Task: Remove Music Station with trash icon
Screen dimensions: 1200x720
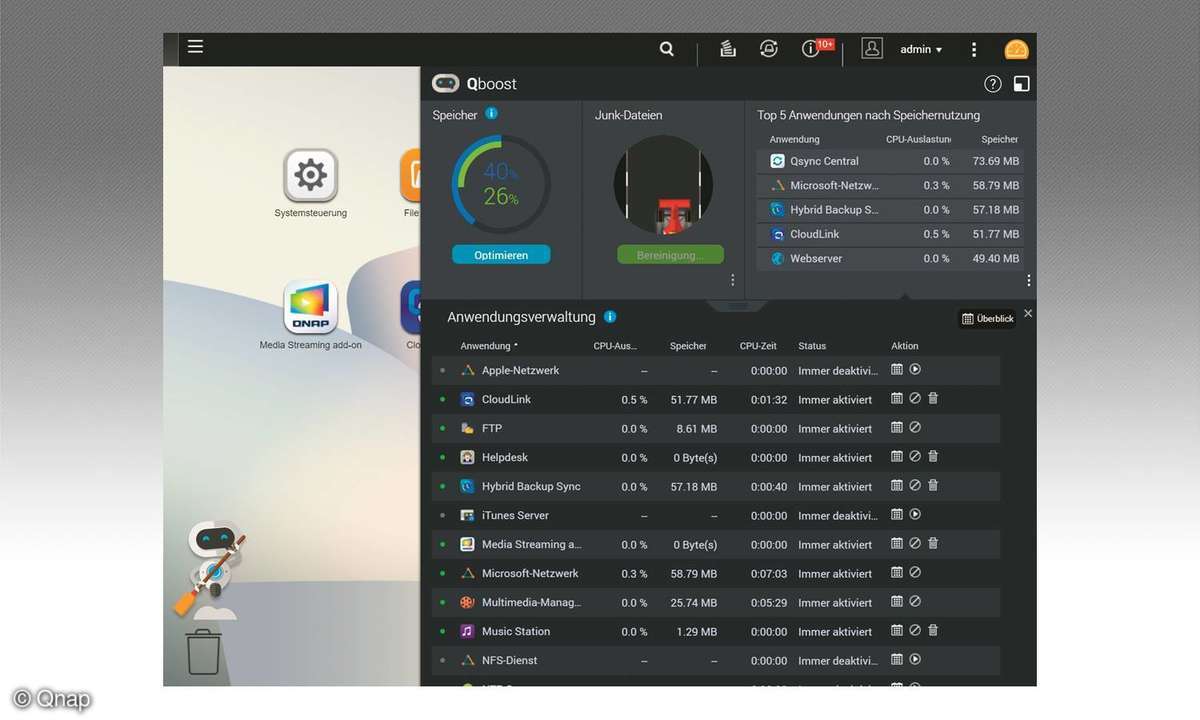Action: point(933,631)
